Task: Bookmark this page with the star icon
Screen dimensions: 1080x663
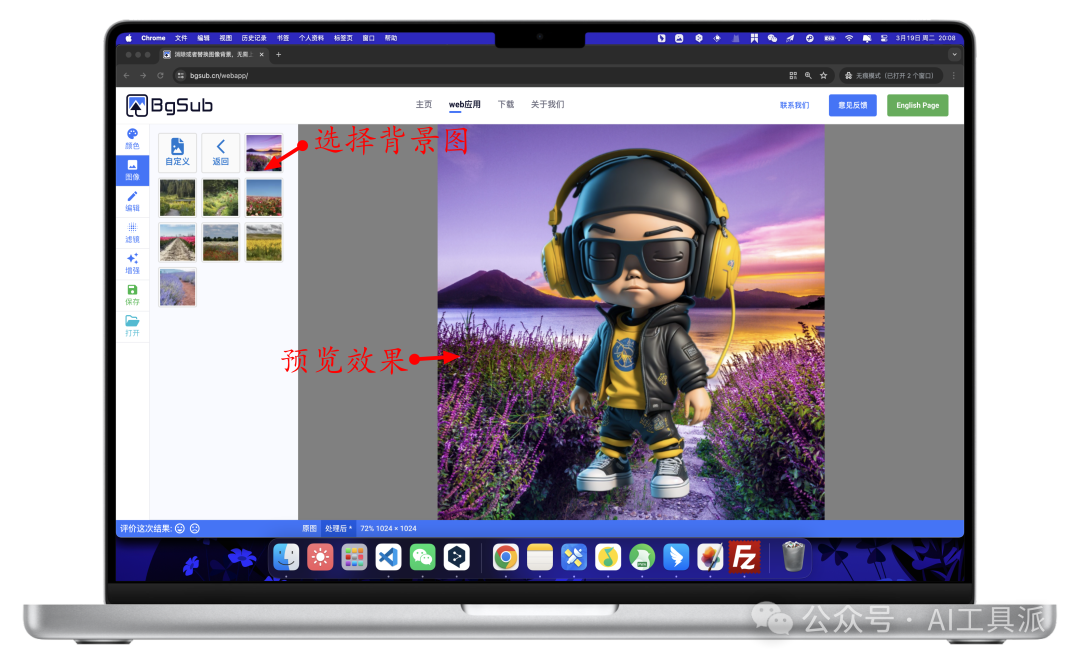Action: tap(823, 76)
